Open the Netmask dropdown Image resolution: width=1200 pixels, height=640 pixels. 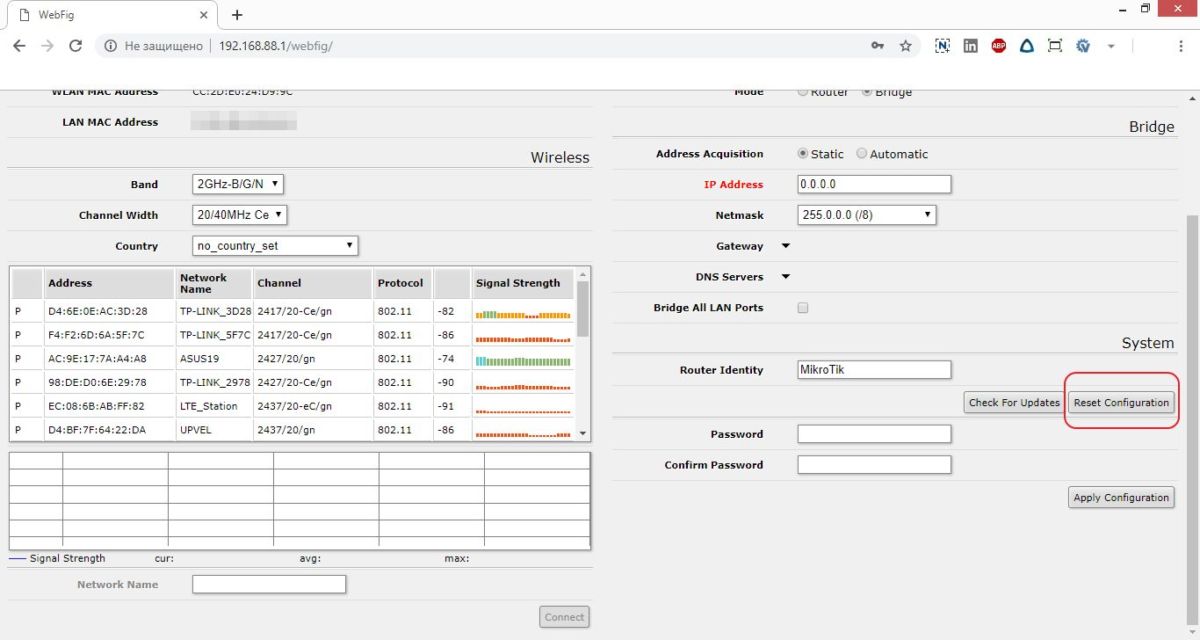click(867, 215)
